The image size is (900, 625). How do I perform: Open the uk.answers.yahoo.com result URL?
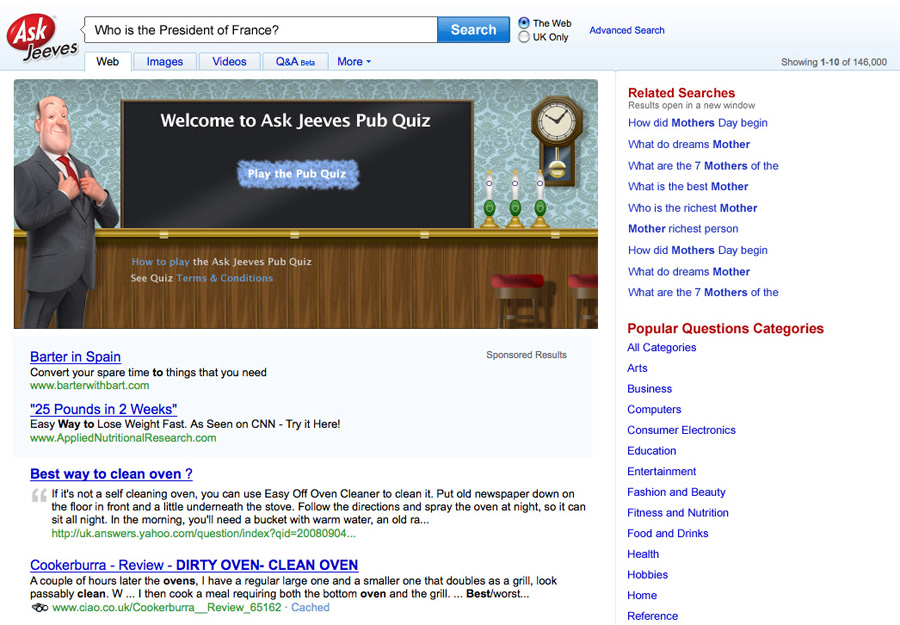(203, 533)
